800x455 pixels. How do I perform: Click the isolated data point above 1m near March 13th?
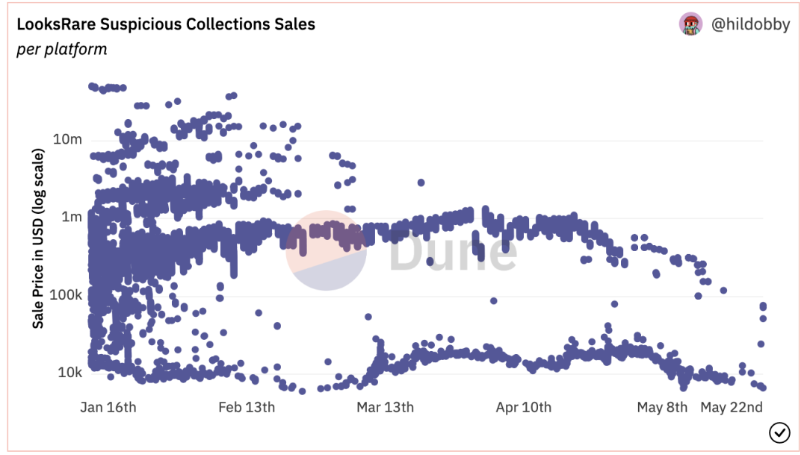tap(421, 183)
